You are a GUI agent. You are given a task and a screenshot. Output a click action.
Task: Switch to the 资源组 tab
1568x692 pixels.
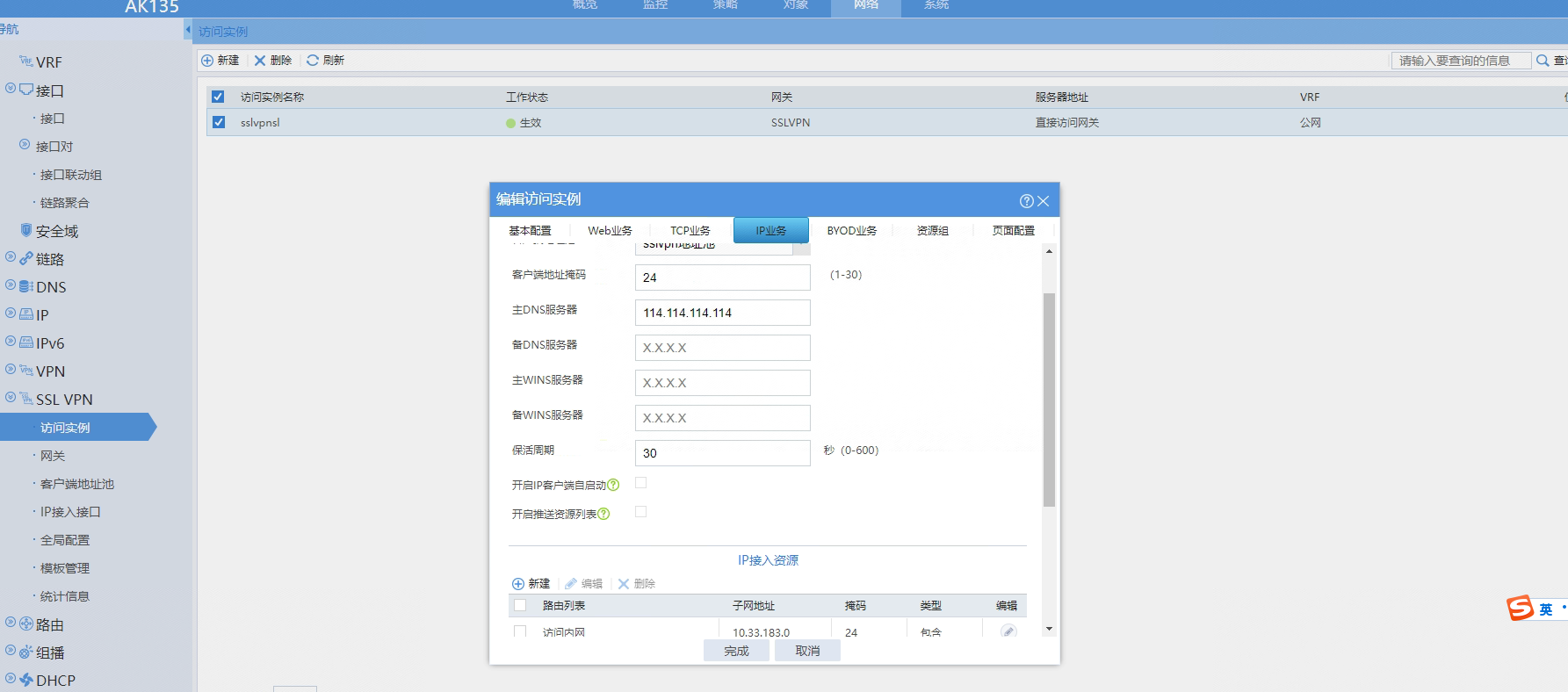(933, 230)
